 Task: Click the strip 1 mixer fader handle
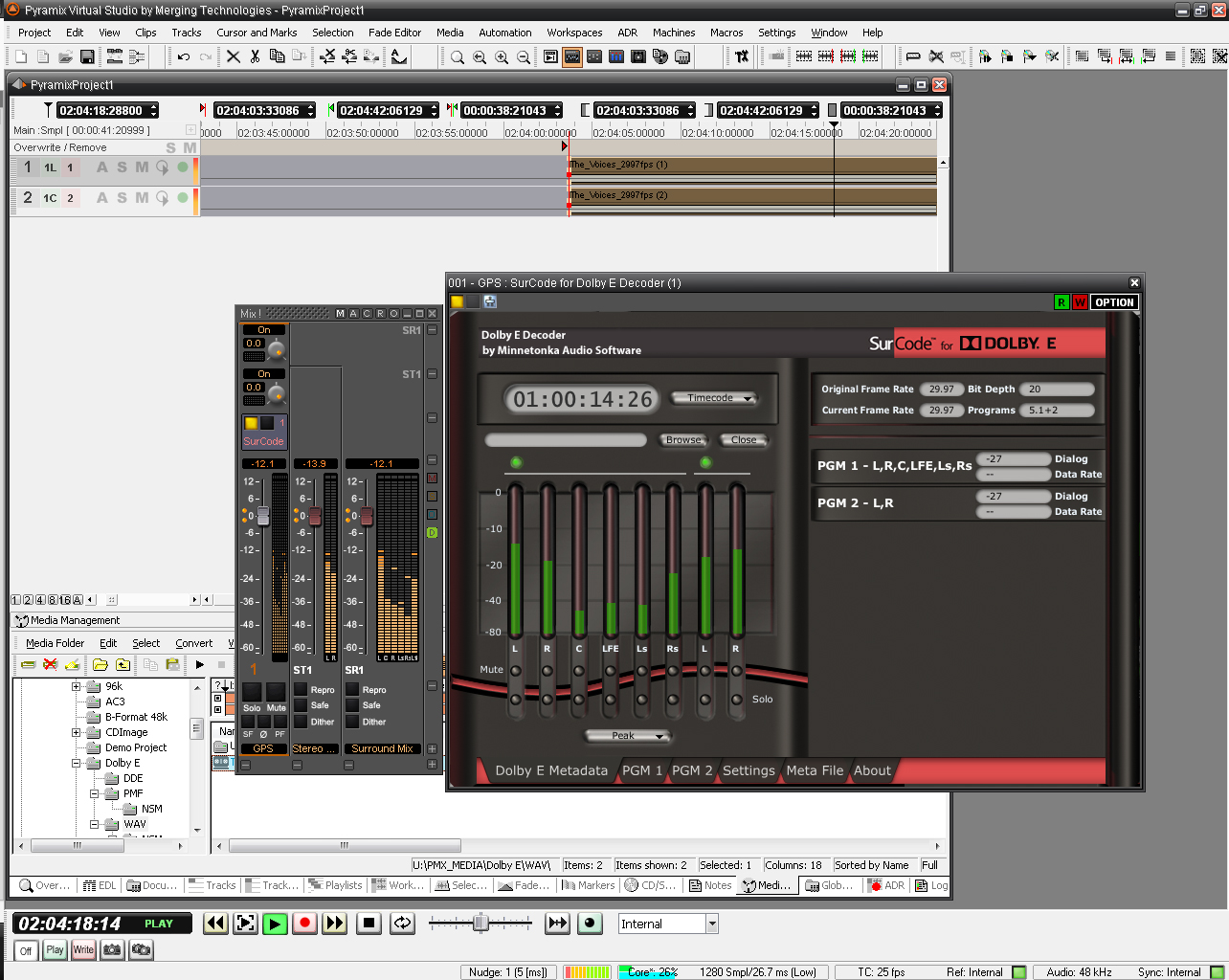click(x=262, y=516)
